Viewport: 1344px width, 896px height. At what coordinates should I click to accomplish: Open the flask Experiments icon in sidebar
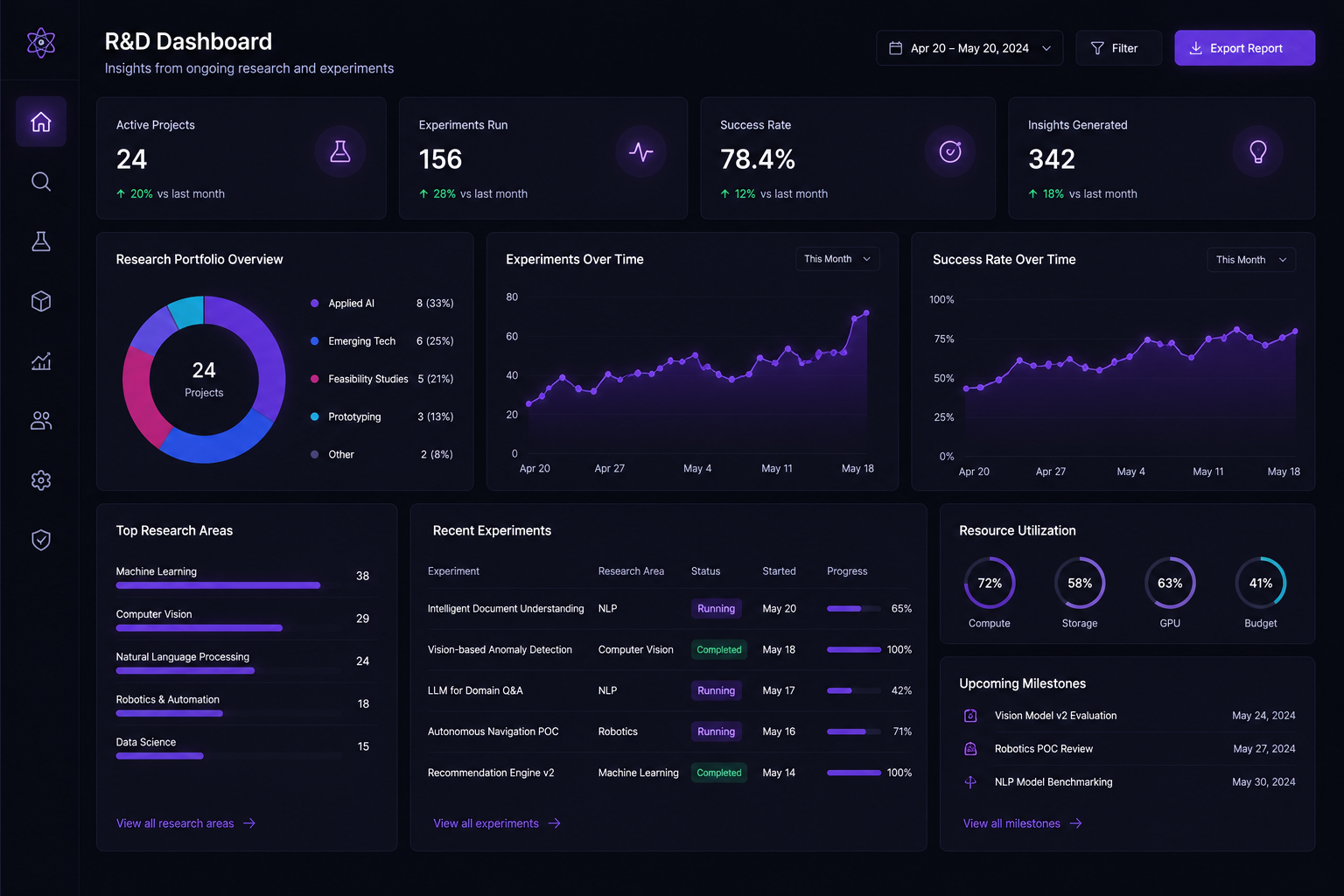pos(41,241)
